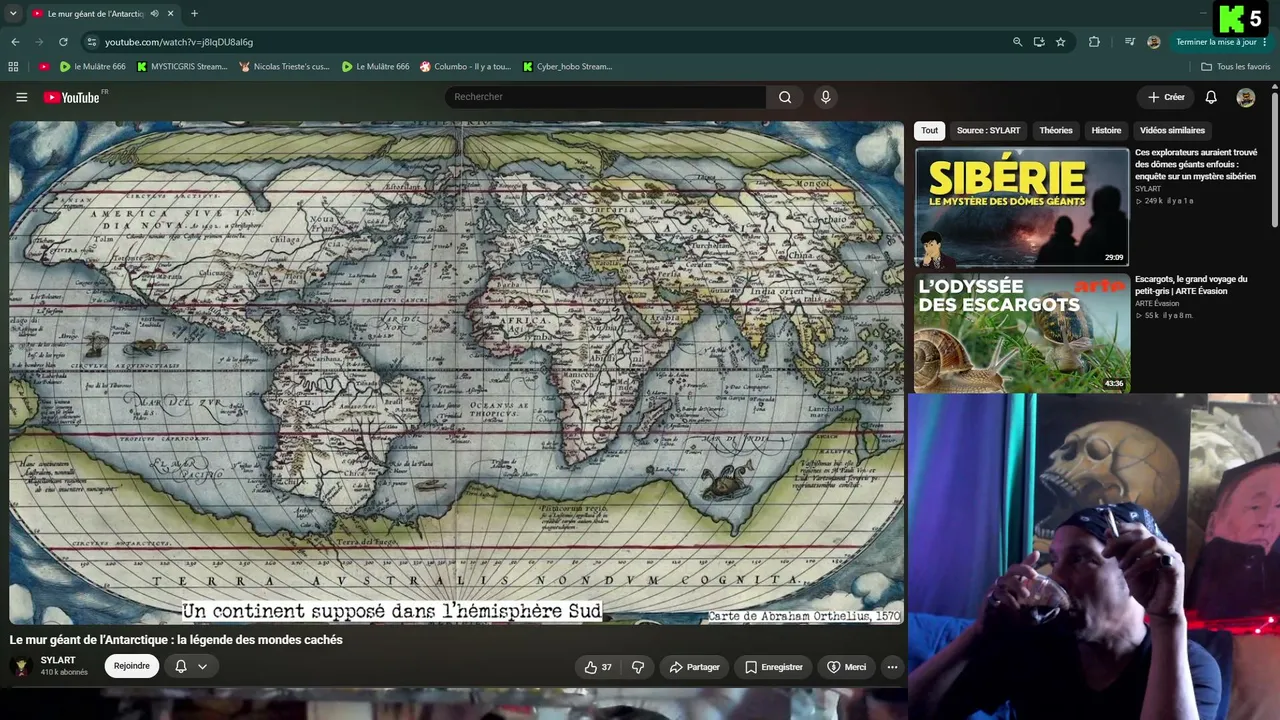Expand the tab search dropdown
The width and height of the screenshot is (1280, 720).
pyautogui.click(x=13, y=14)
